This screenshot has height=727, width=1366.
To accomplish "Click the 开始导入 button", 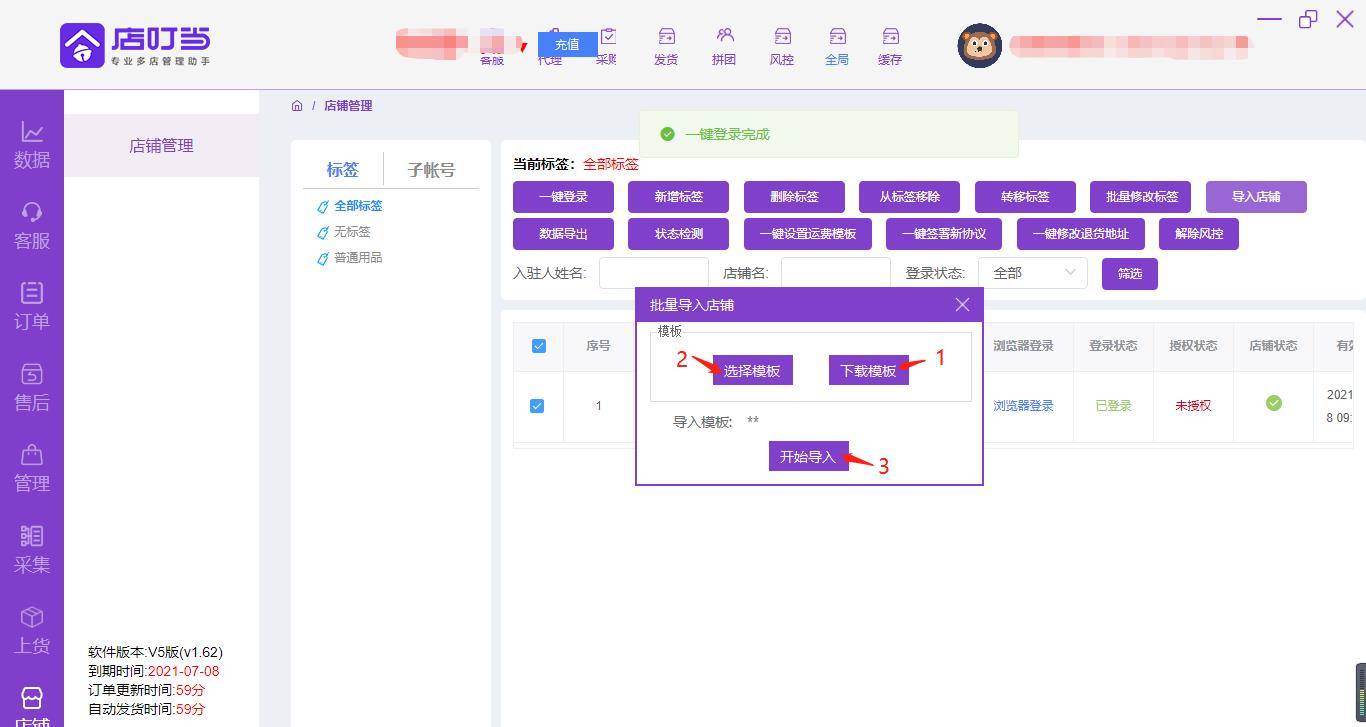I will pyautogui.click(x=808, y=456).
